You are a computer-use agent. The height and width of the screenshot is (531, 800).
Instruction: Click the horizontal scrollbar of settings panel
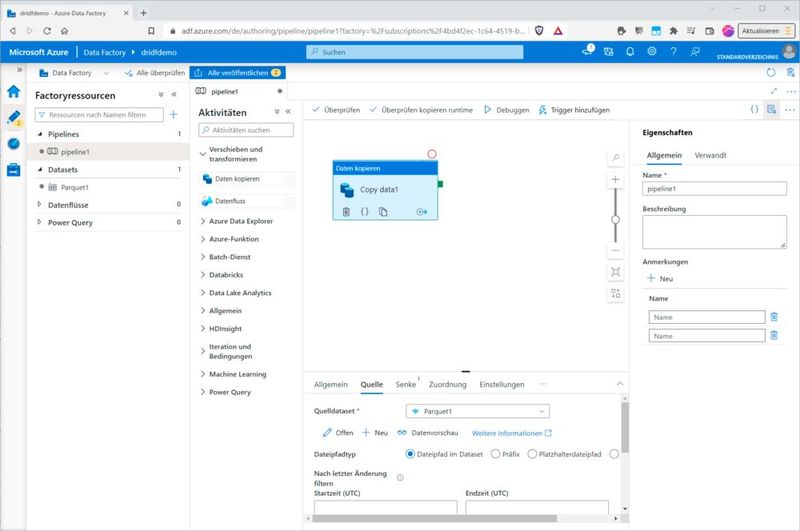click(434, 518)
